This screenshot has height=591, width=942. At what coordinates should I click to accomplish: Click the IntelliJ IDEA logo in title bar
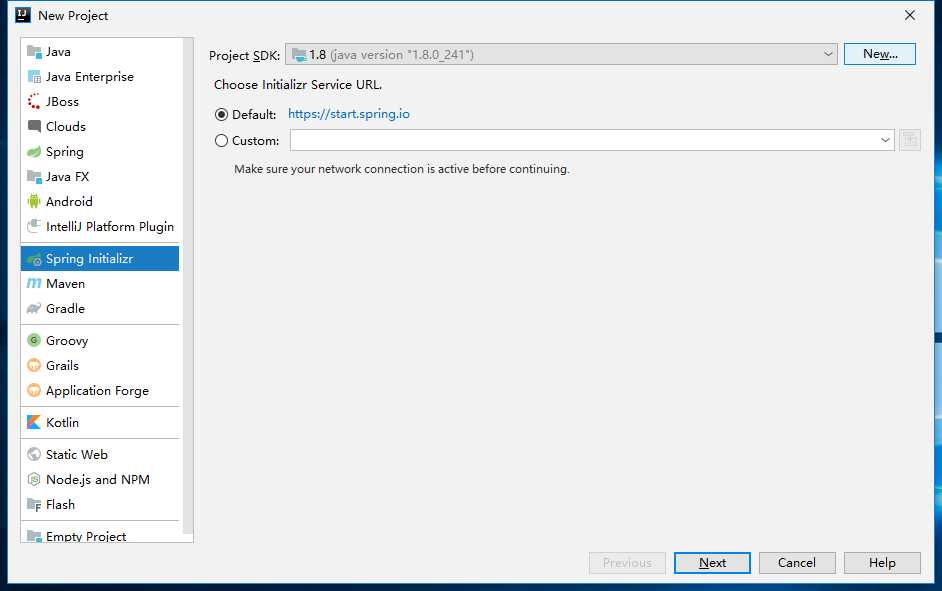click(x=23, y=15)
